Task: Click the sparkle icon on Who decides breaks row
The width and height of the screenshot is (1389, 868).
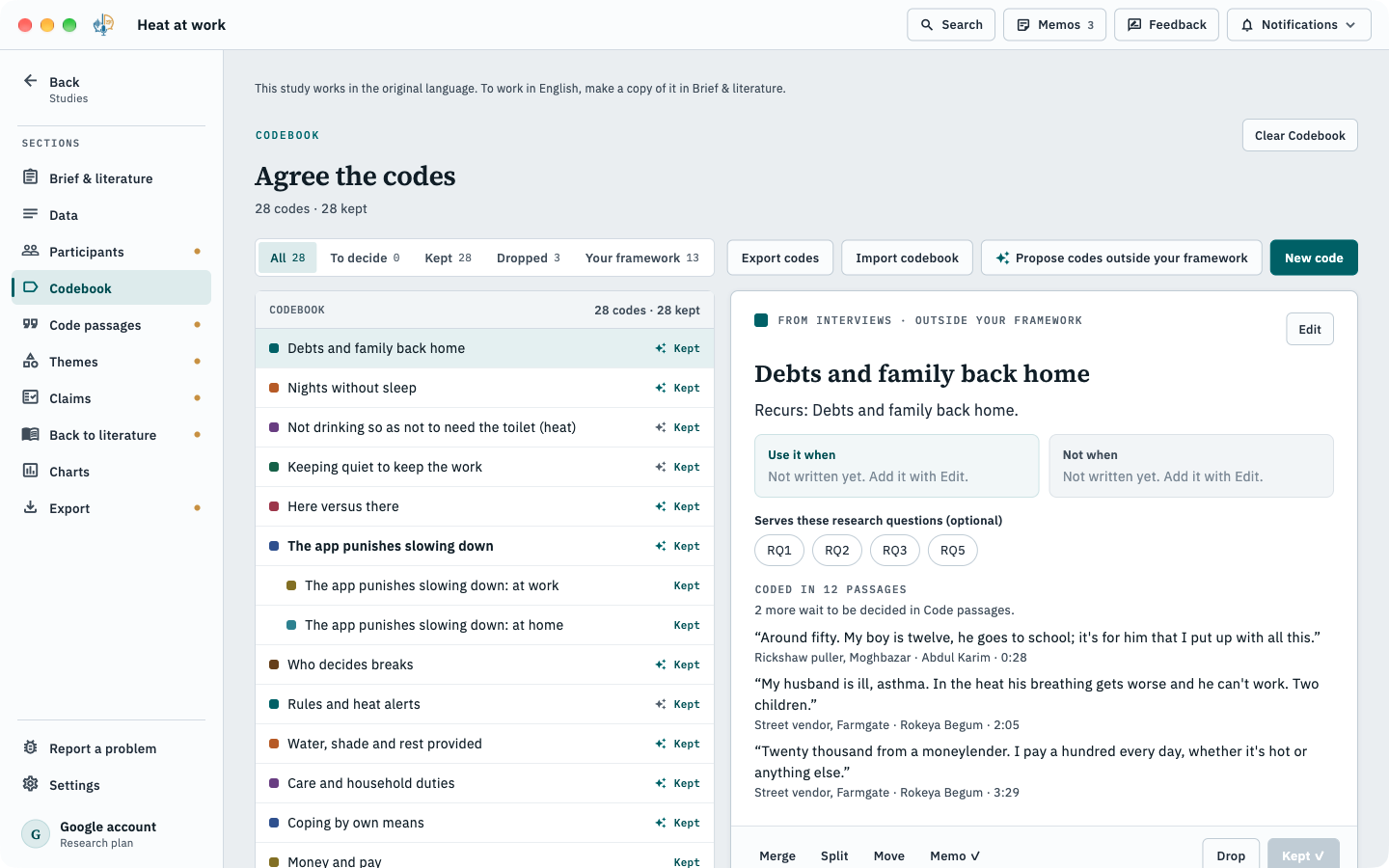Action: tap(661, 665)
